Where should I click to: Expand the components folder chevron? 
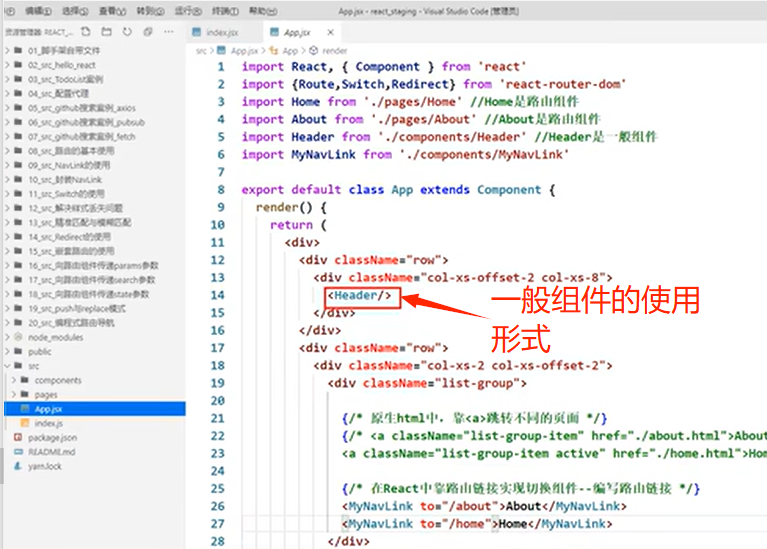tap(14, 380)
